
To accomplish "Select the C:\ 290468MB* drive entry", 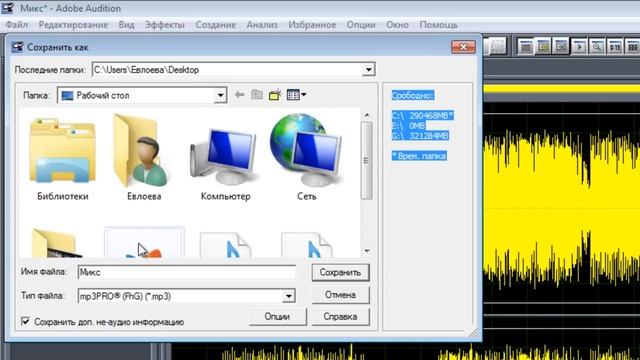I will [422, 116].
